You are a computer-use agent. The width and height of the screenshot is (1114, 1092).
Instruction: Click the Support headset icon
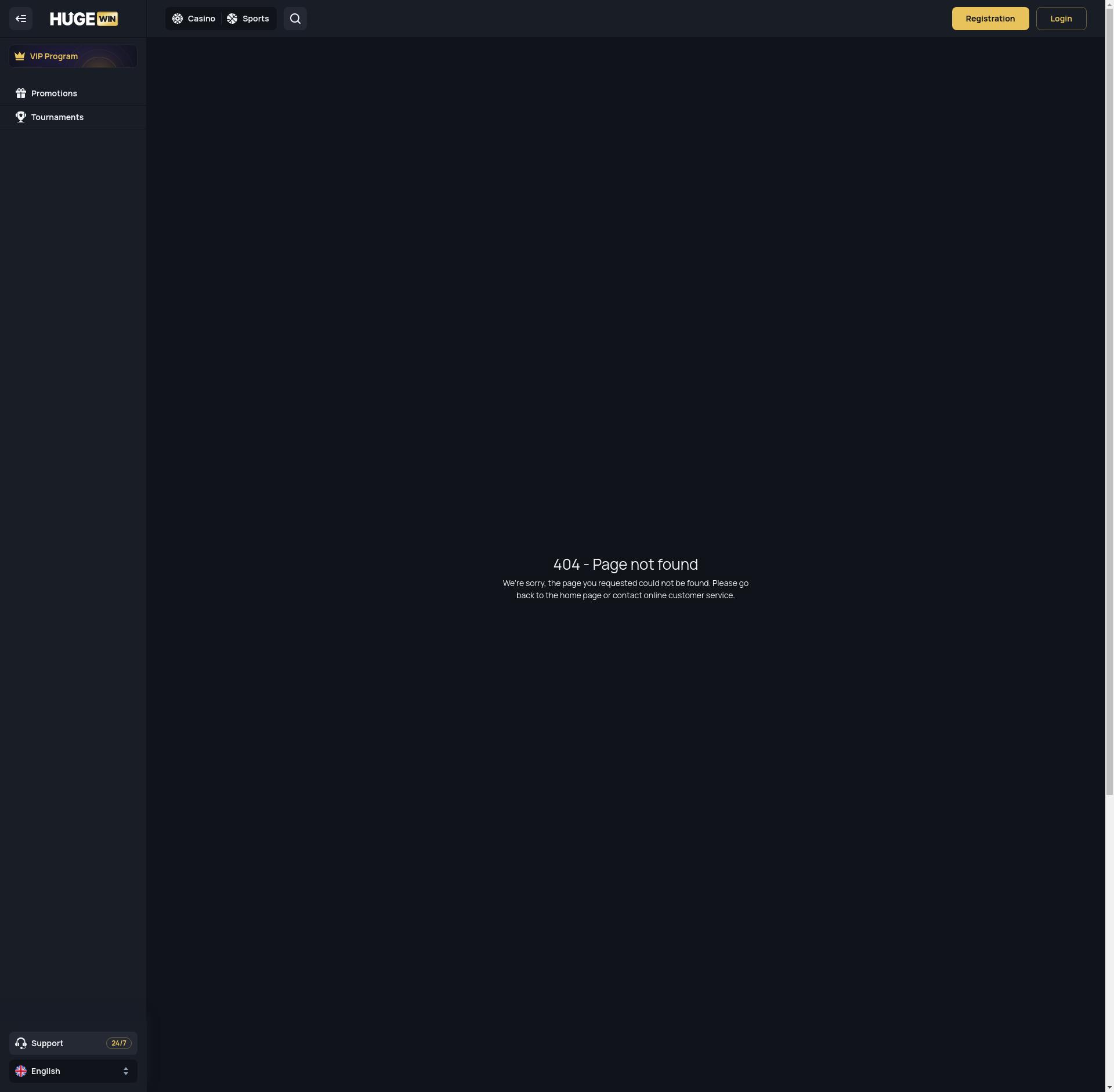click(x=21, y=1043)
